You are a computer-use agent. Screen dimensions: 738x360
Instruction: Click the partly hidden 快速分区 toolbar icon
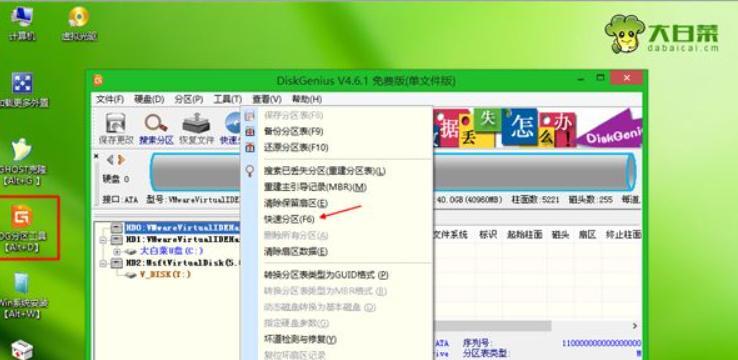[233, 124]
